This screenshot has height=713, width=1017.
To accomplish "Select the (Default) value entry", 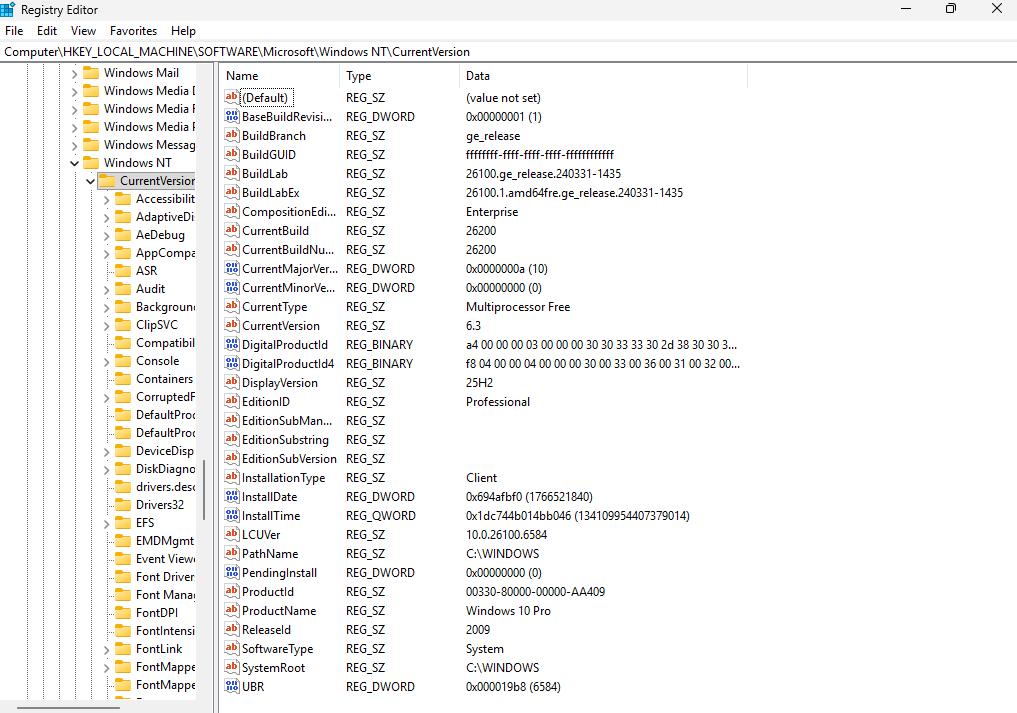I will [266, 98].
